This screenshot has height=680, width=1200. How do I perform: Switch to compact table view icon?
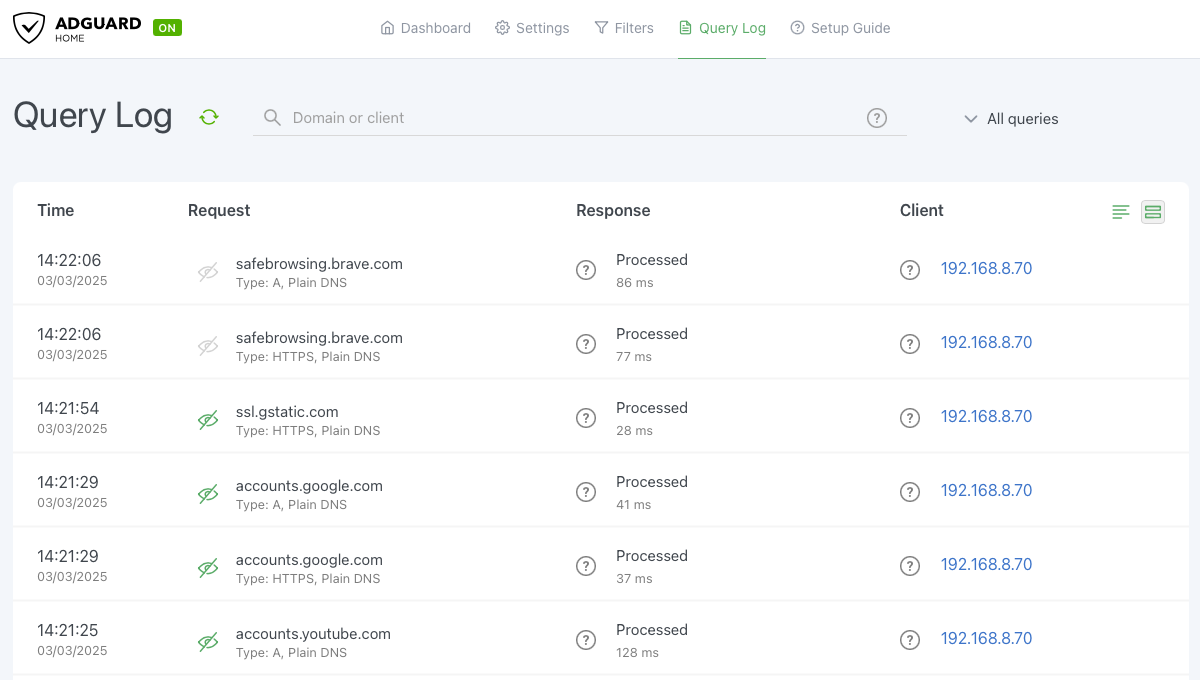(1121, 212)
